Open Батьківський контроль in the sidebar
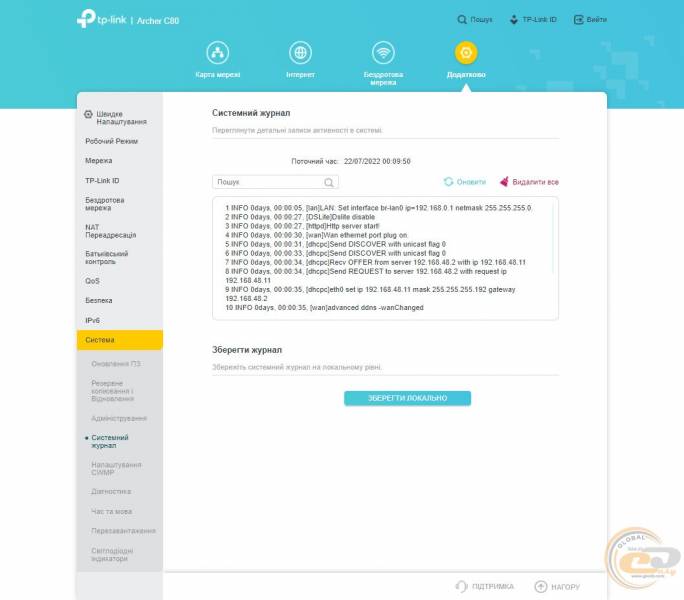The height and width of the screenshot is (600, 684). coord(106,258)
